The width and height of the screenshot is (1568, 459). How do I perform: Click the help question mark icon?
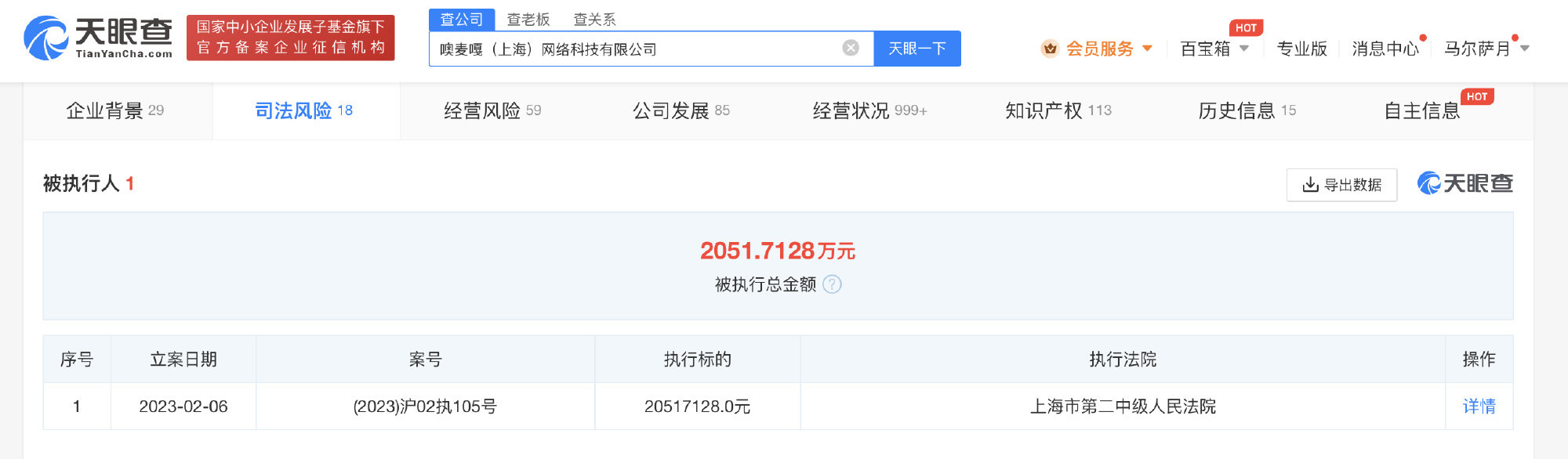pyautogui.click(x=833, y=284)
